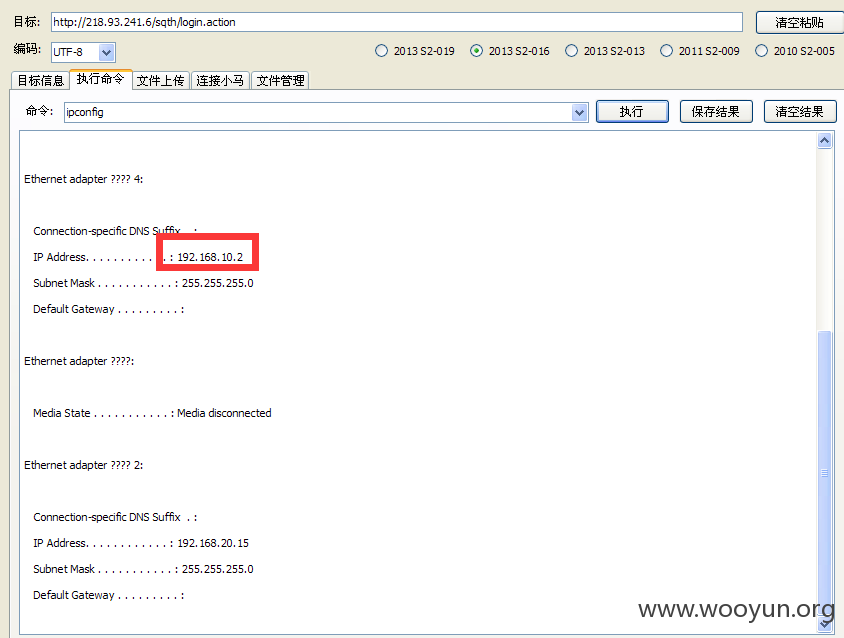The image size is (844, 638).
Task: Click Subnet Mask under 192.168.10.2
Action: tap(143, 283)
